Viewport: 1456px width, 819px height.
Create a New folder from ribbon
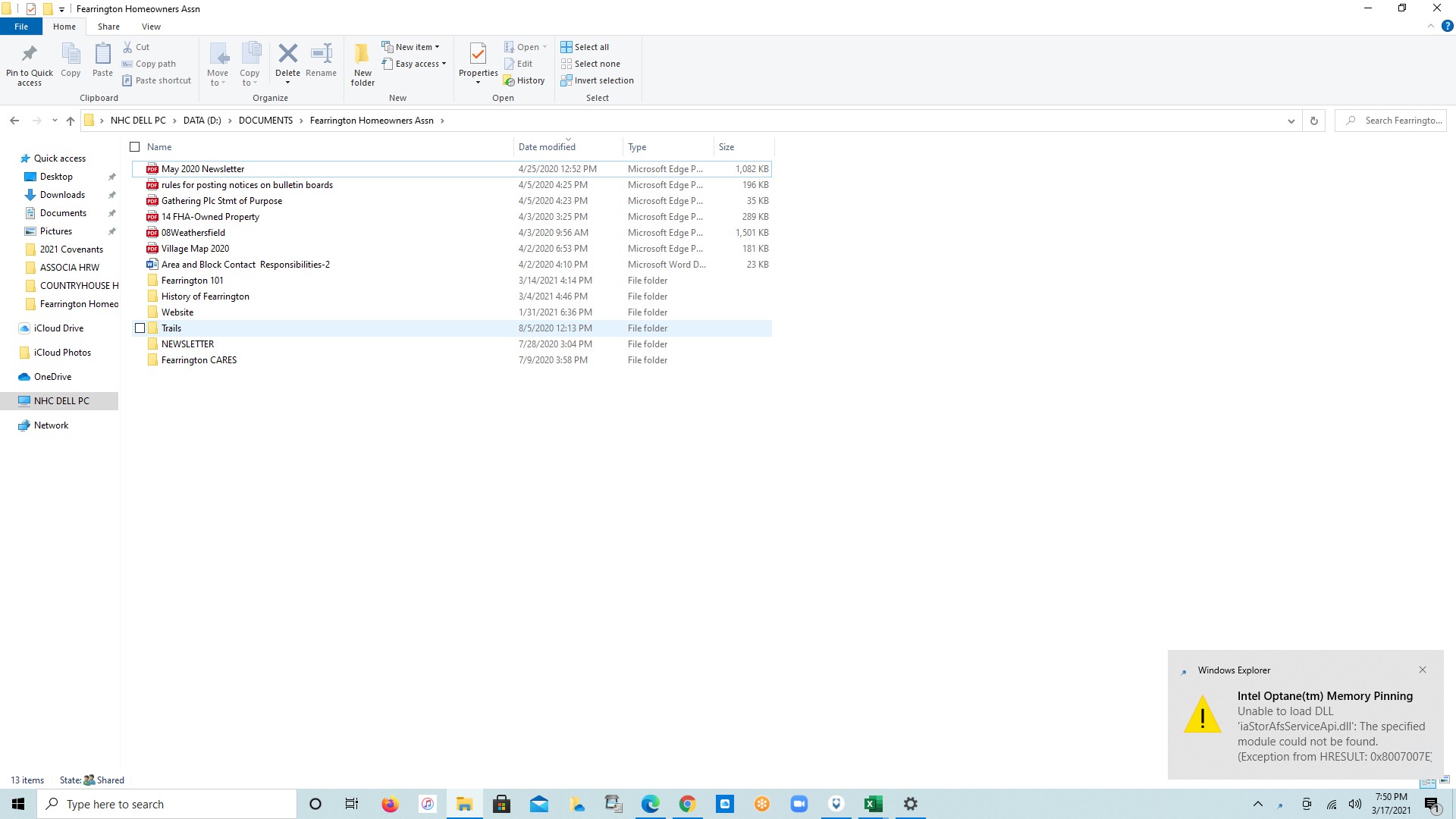click(362, 64)
